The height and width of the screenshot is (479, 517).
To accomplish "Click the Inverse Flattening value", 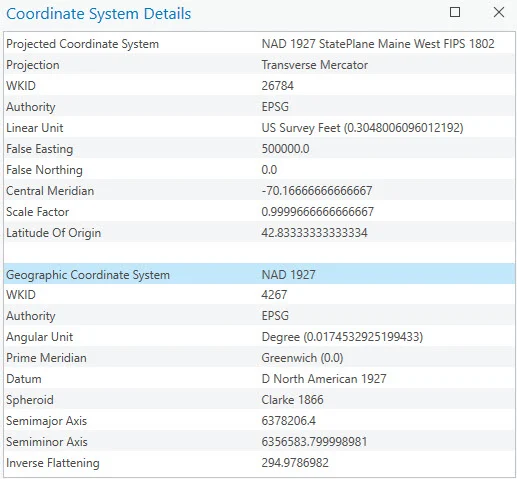I will point(295,463).
